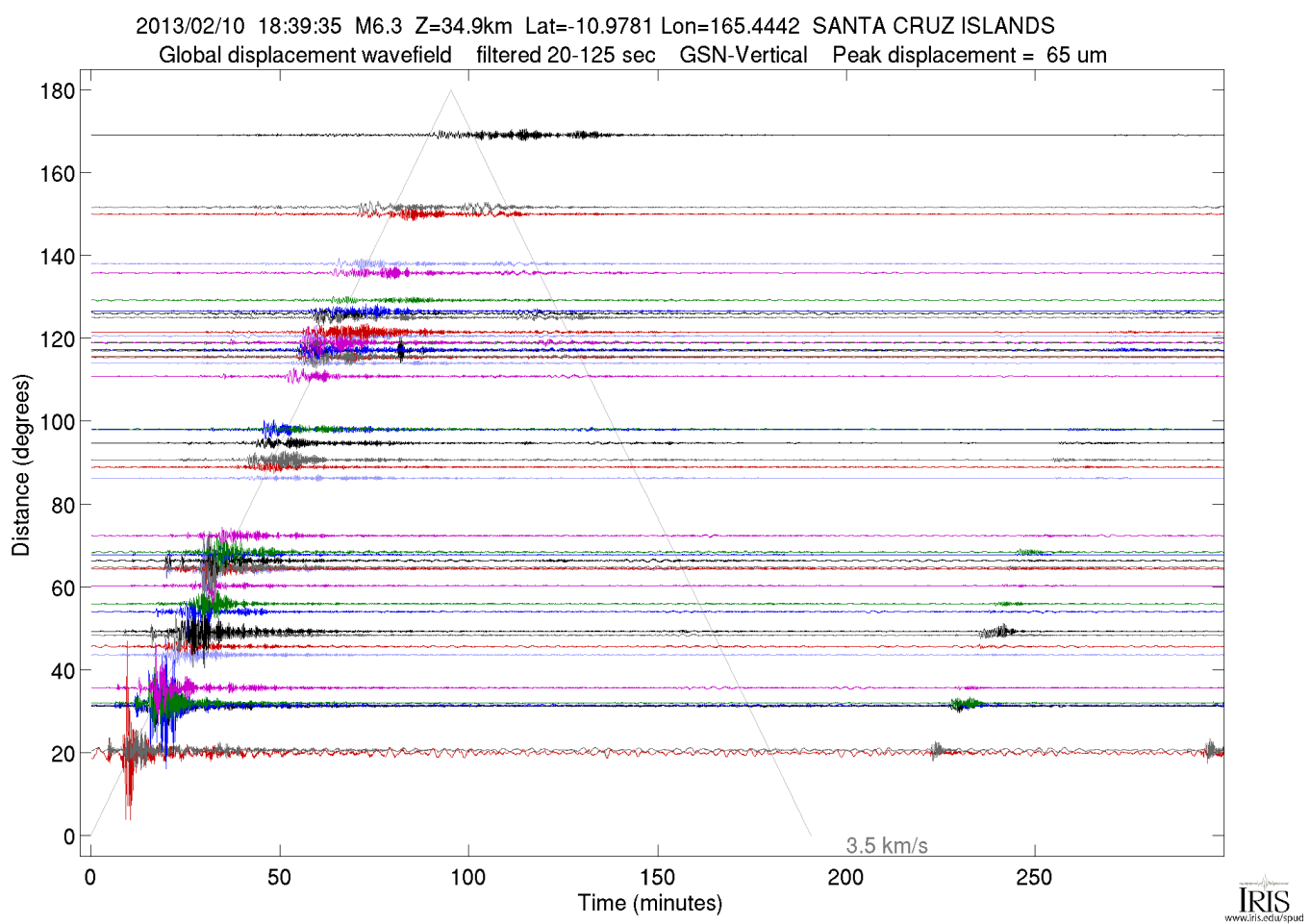Click the 3.5 km/s velocity label
Viewport: 1310px width, 924px height.
pyautogui.click(x=886, y=845)
